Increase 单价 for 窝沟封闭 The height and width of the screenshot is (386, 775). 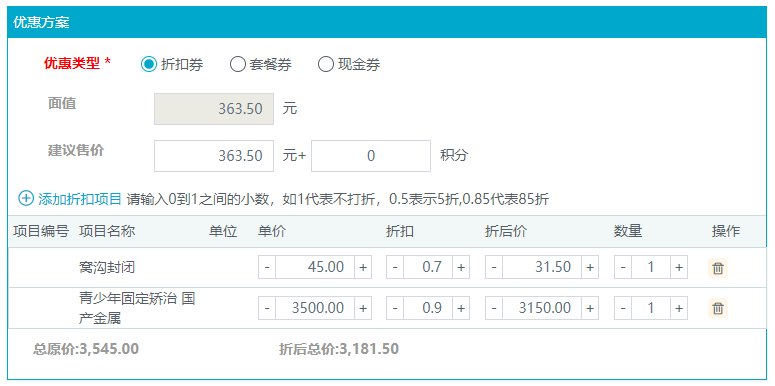point(363,267)
